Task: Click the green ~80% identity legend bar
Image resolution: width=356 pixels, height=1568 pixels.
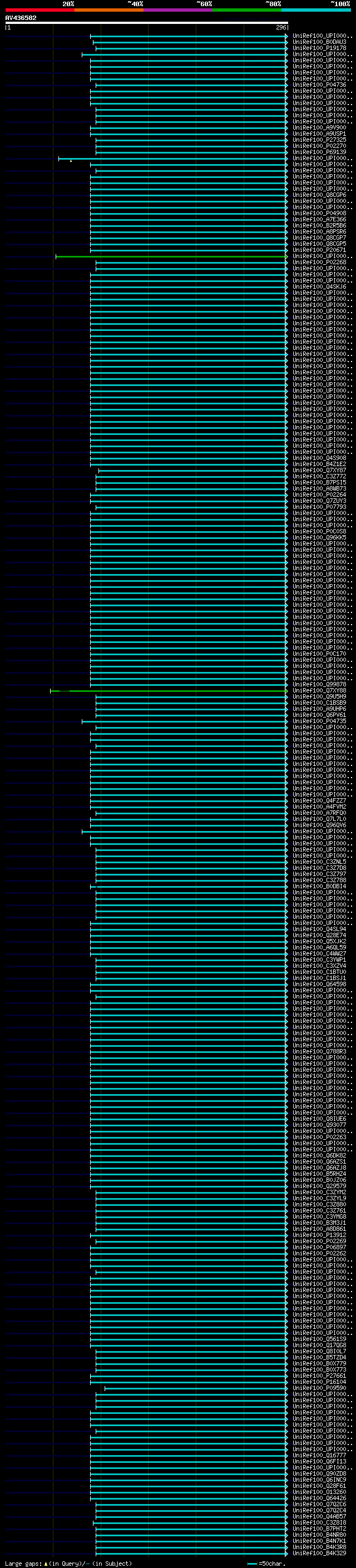Action: click(247, 10)
